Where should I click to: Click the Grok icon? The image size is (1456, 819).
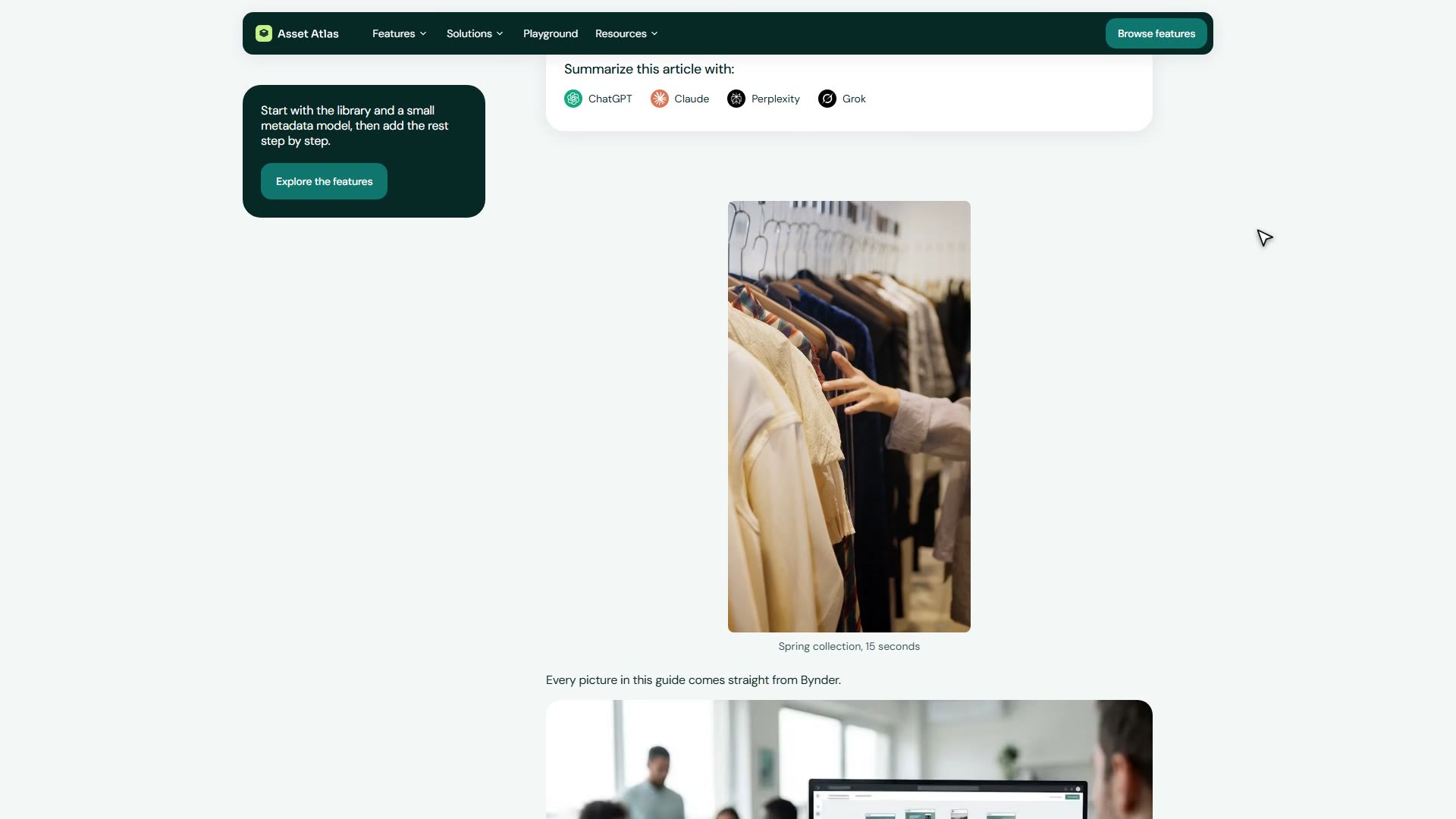tap(827, 99)
